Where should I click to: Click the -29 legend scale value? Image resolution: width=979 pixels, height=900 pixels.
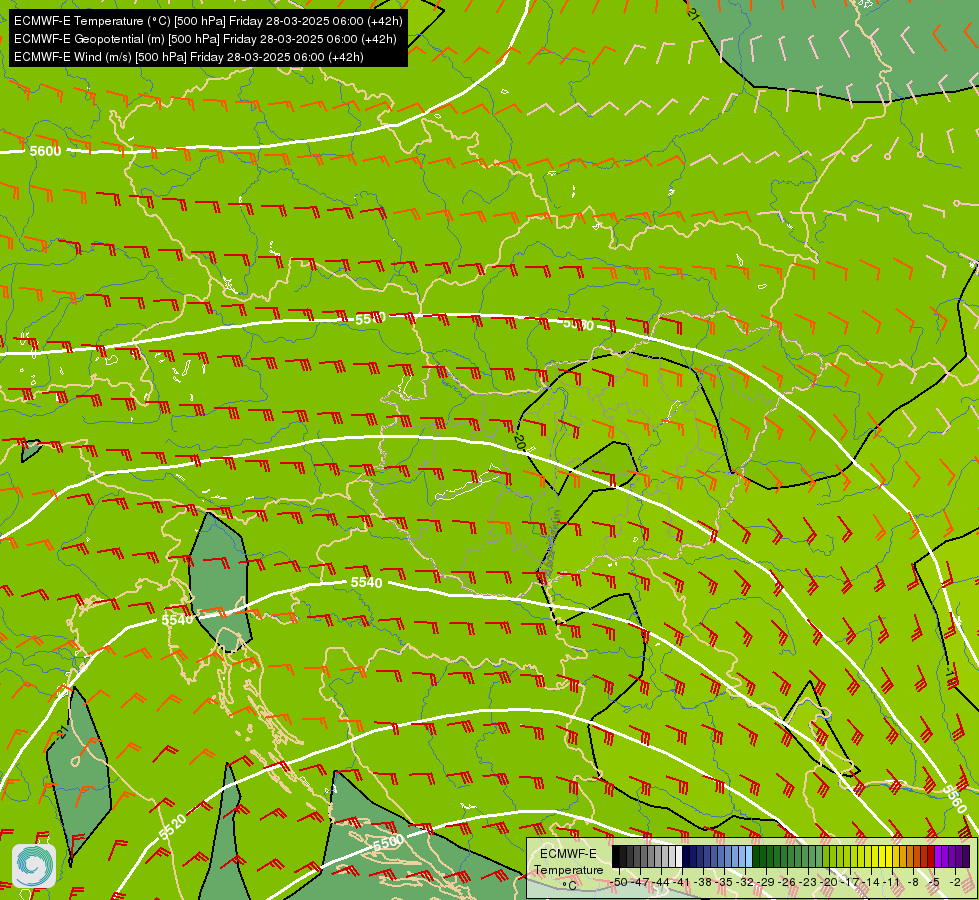click(x=766, y=883)
